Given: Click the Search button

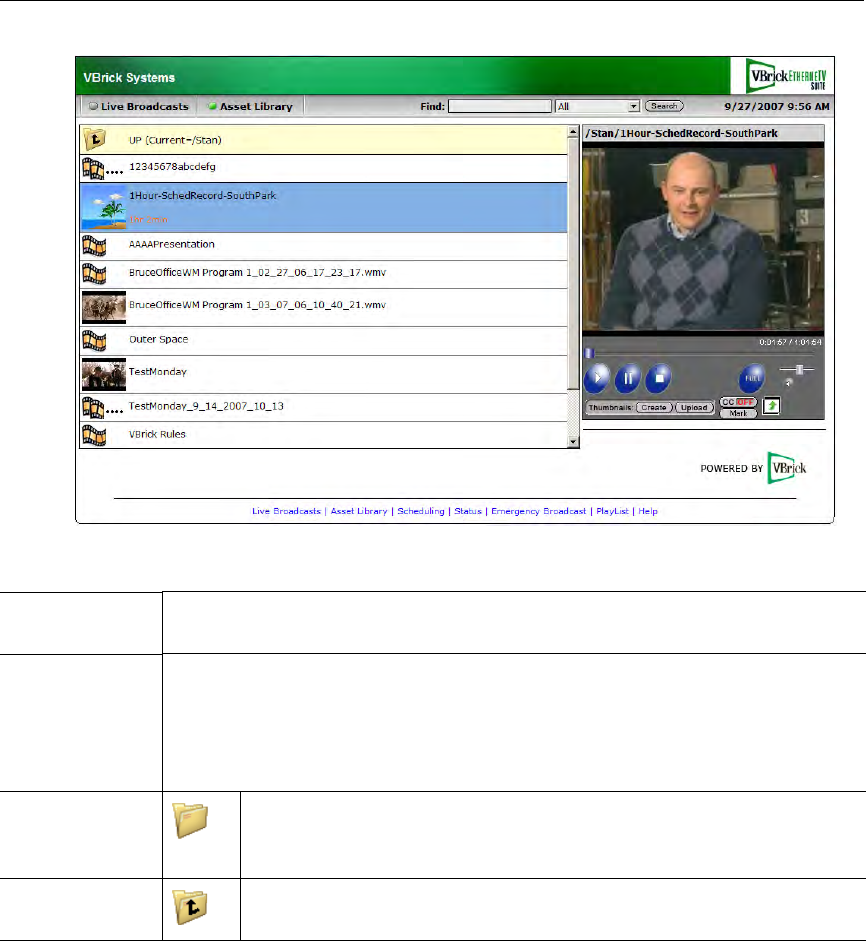Looking at the screenshot, I should point(664,106).
